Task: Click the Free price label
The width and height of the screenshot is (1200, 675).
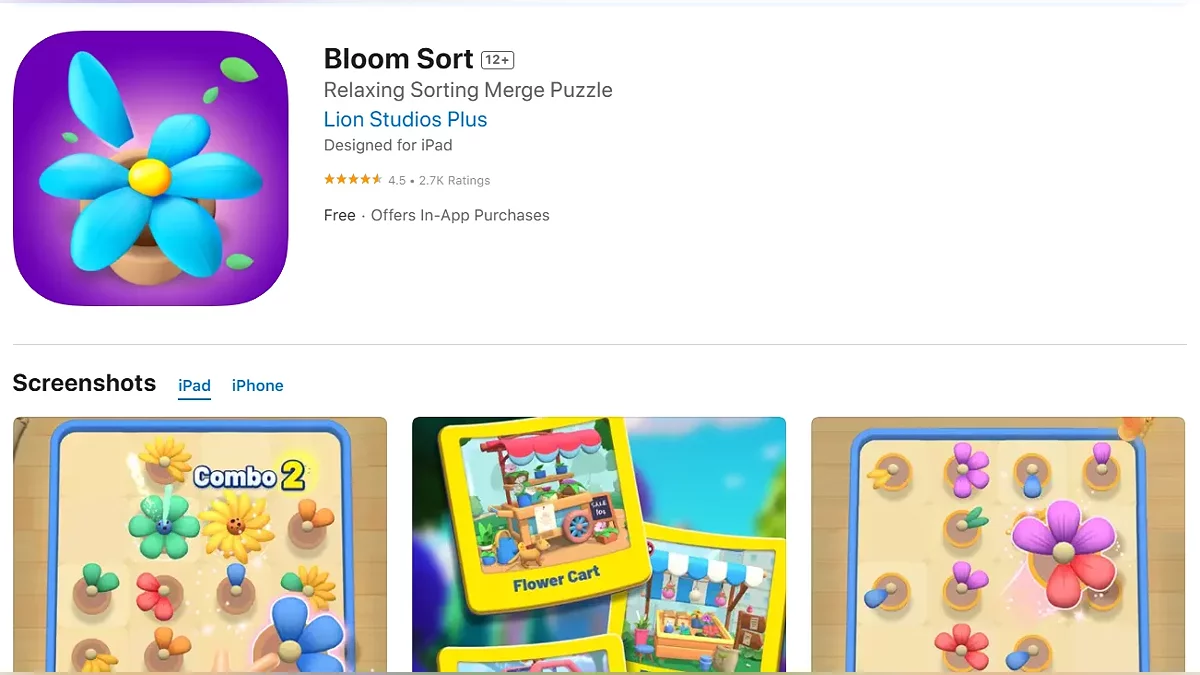Action: pos(340,215)
